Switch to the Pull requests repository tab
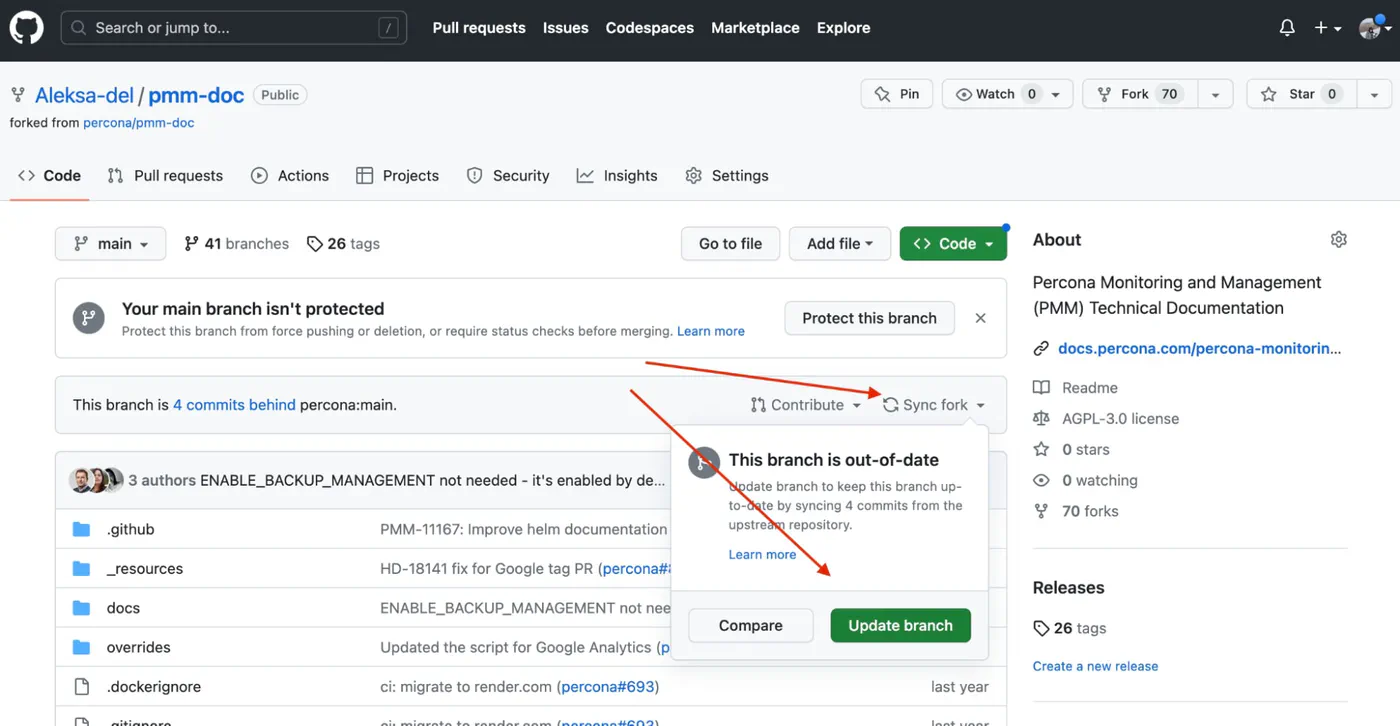1400x726 pixels. (x=166, y=176)
